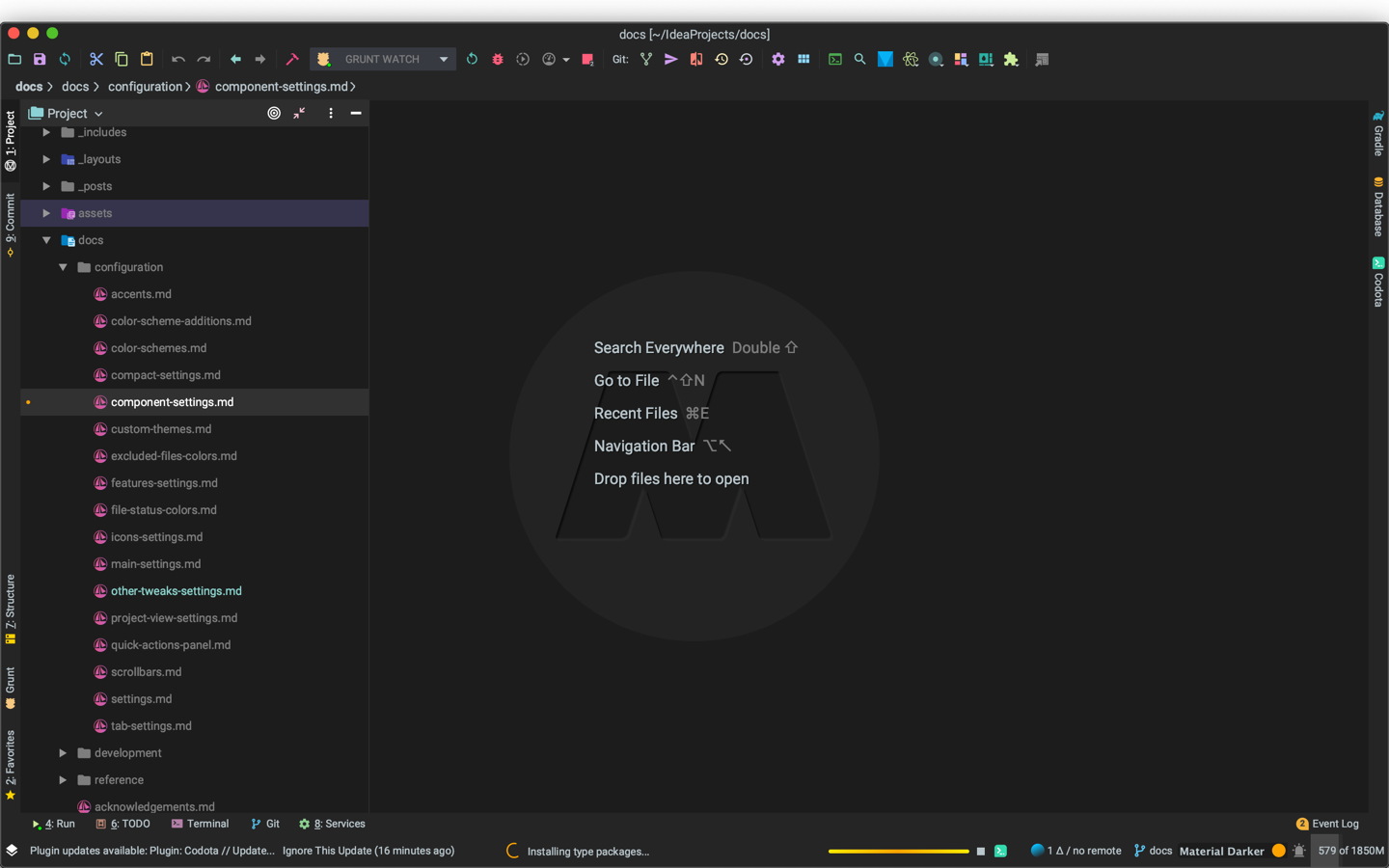The width and height of the screenshot is (1389, 868).
Task: Open the Git tab at the bottom
Action: [264, 824]
